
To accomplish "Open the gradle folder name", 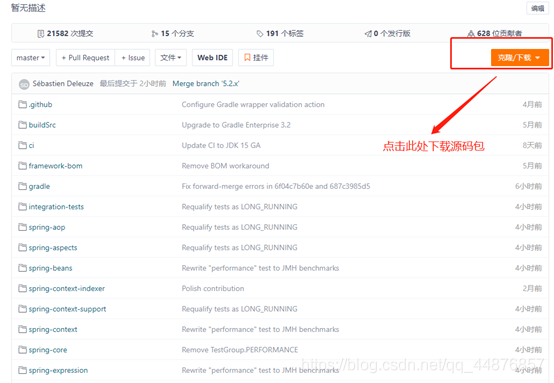I will [x=39, y=187].
